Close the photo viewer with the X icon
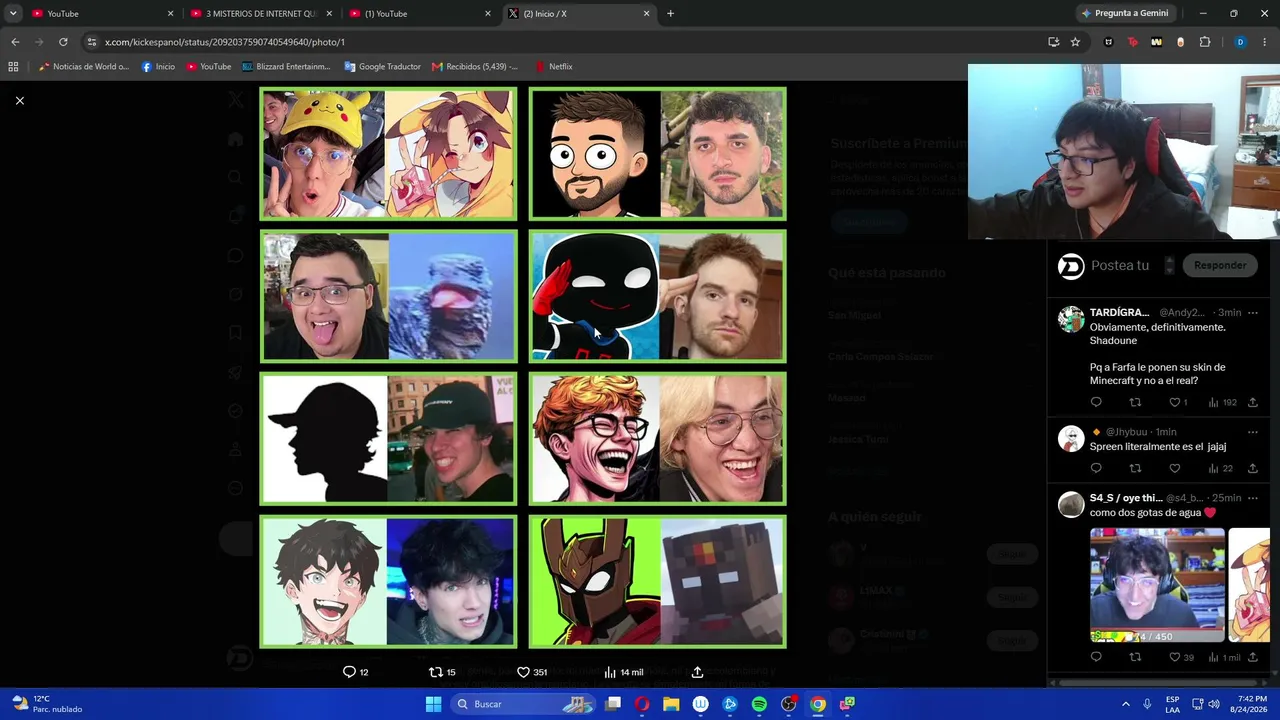1280x720 pixels. pos(19,100)
